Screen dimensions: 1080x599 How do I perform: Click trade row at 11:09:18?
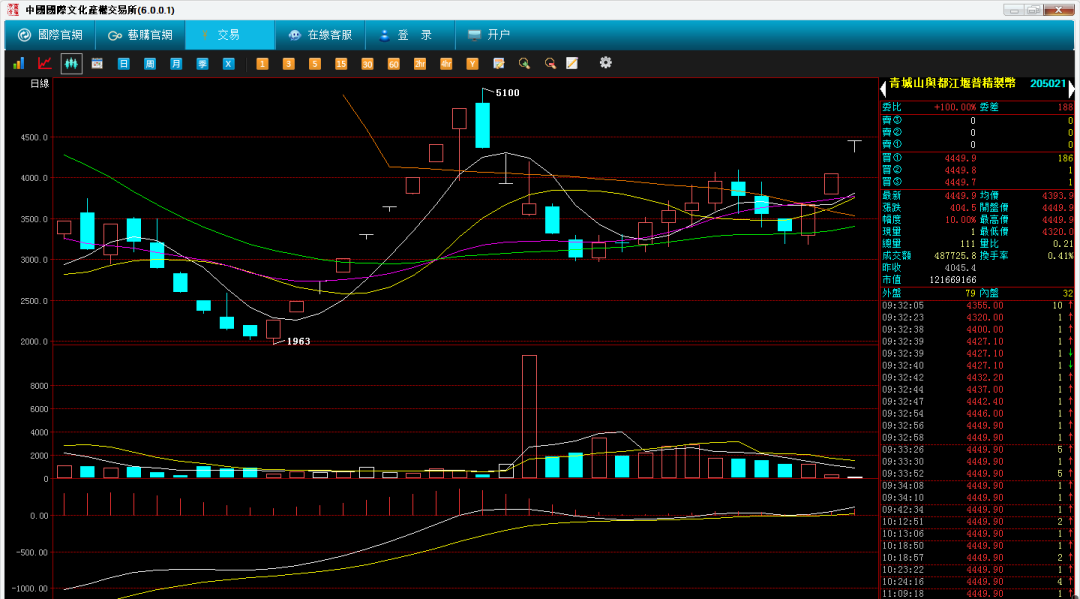pos(977,593)
